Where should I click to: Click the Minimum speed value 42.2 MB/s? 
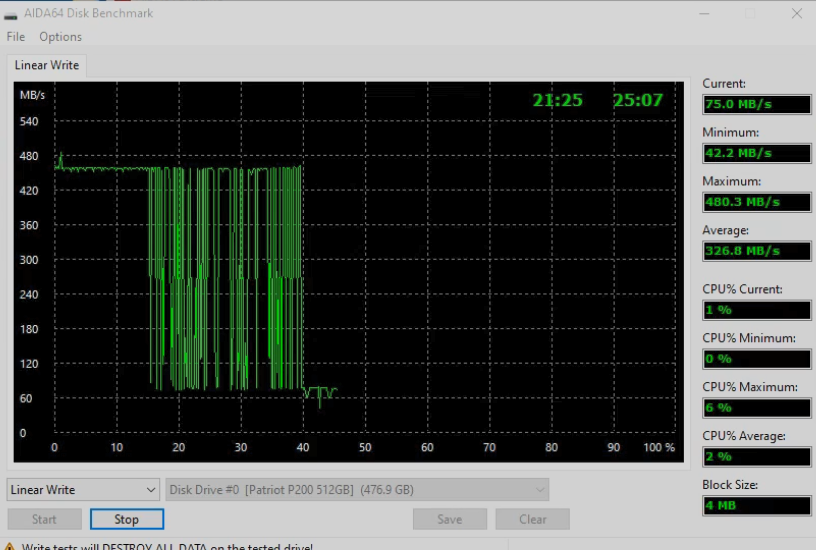pos(757,153)
